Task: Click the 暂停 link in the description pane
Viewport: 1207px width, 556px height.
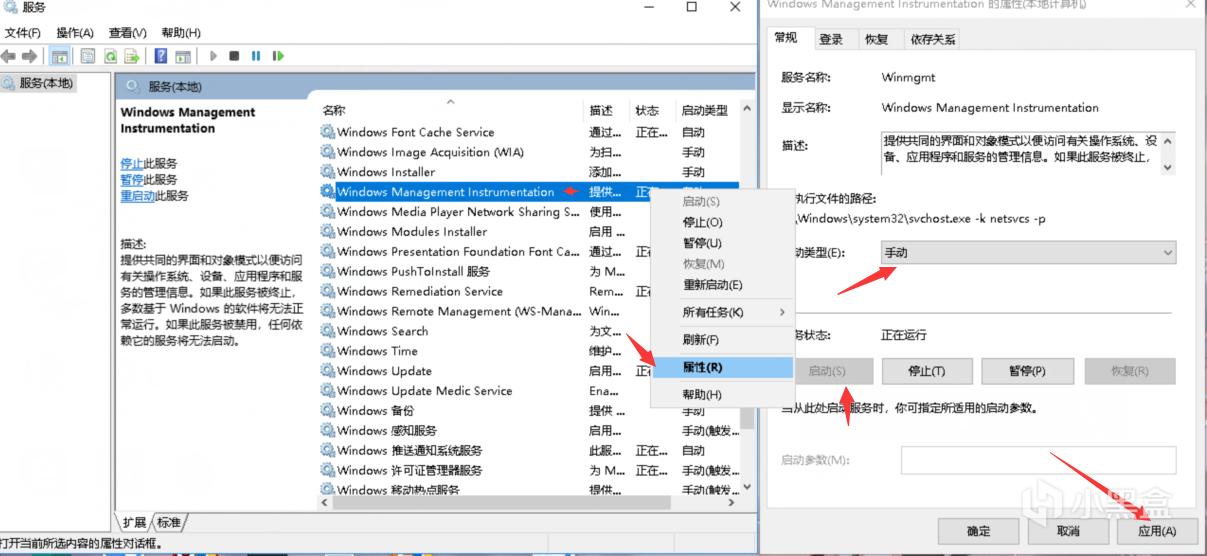Action: coord(131,179)
